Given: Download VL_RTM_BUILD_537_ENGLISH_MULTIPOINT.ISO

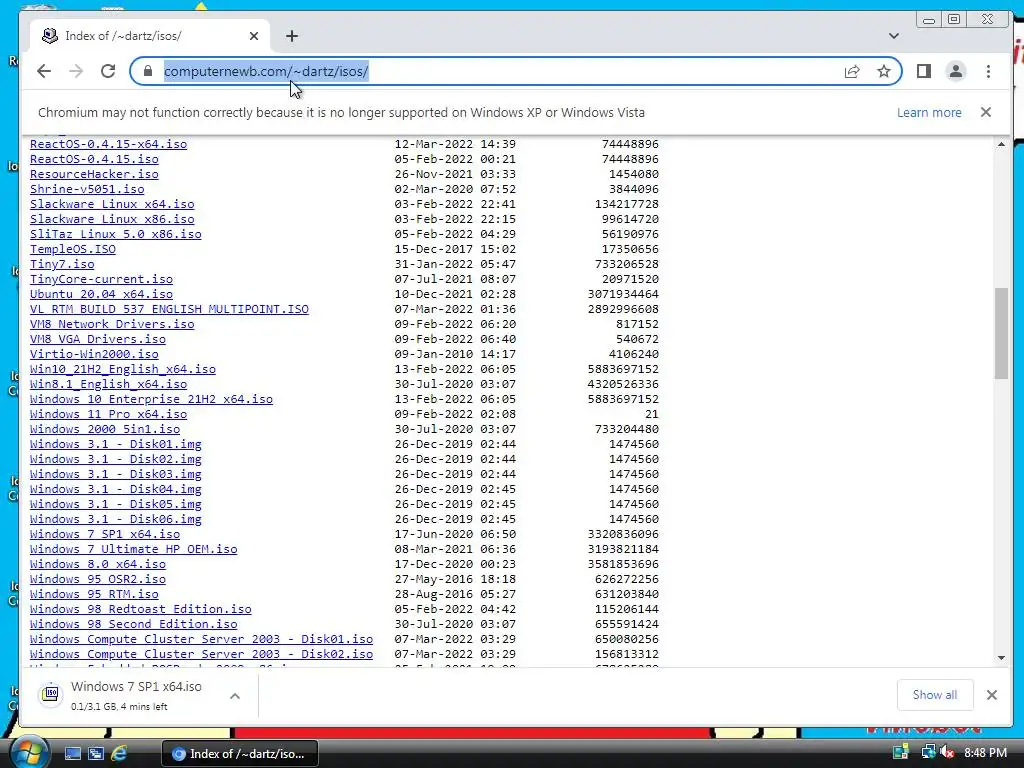Looking at the screenshot, I should pos(169,310).
